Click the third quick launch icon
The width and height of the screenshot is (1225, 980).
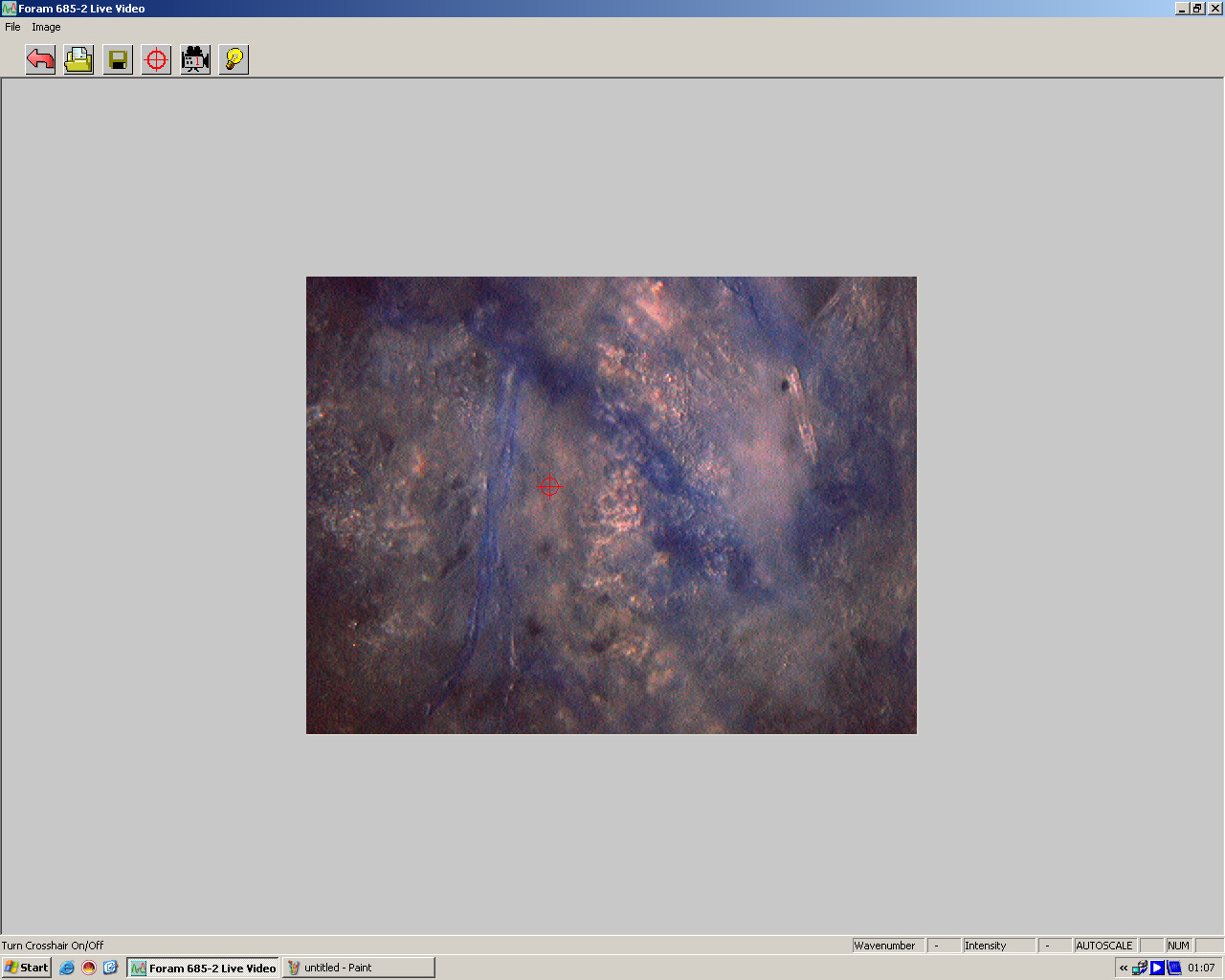pos(110,968)
